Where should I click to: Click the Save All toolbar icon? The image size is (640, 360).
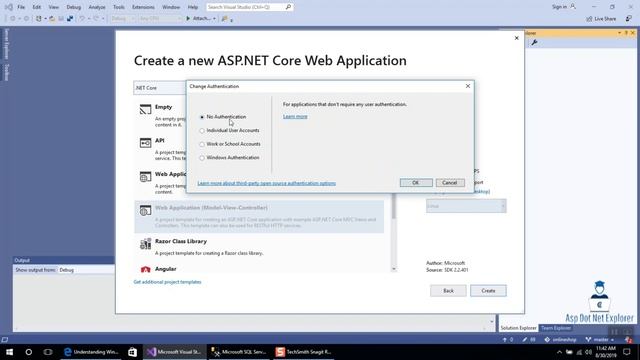point(70,18)
